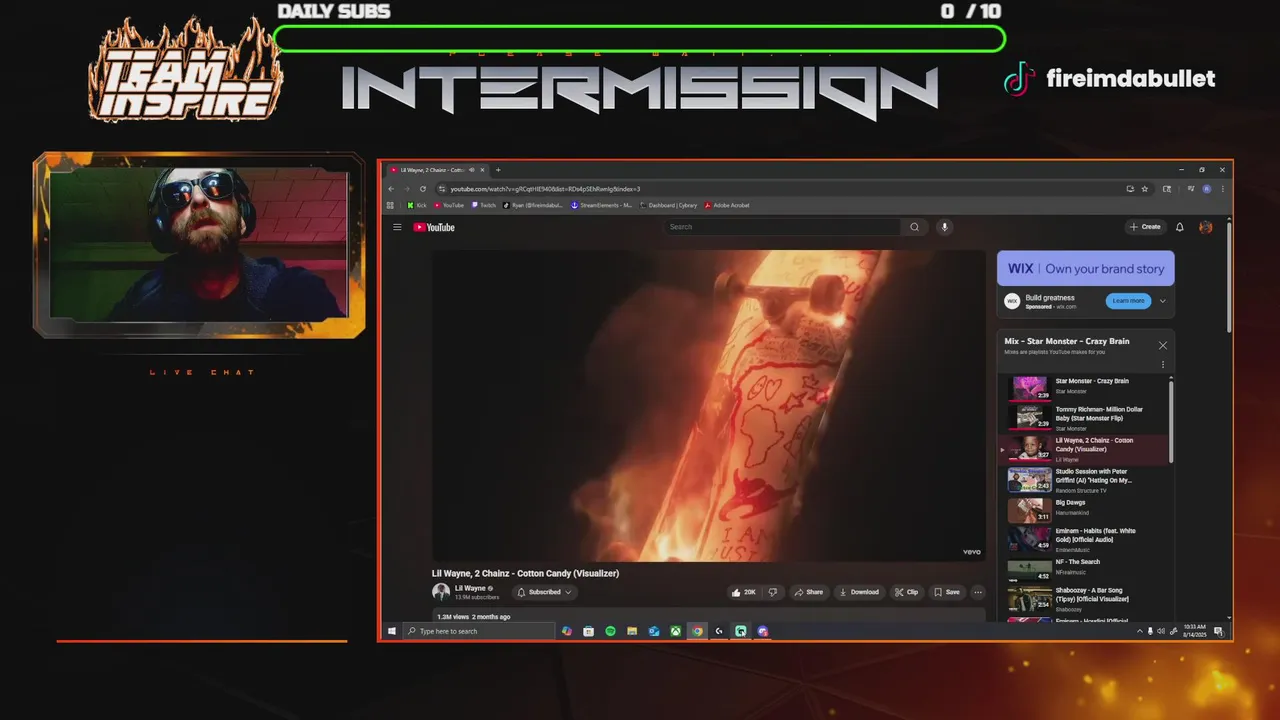Open the Adobe Acrobat bookmark
The image size is (1280, 720).
click(x=727, y=205)
